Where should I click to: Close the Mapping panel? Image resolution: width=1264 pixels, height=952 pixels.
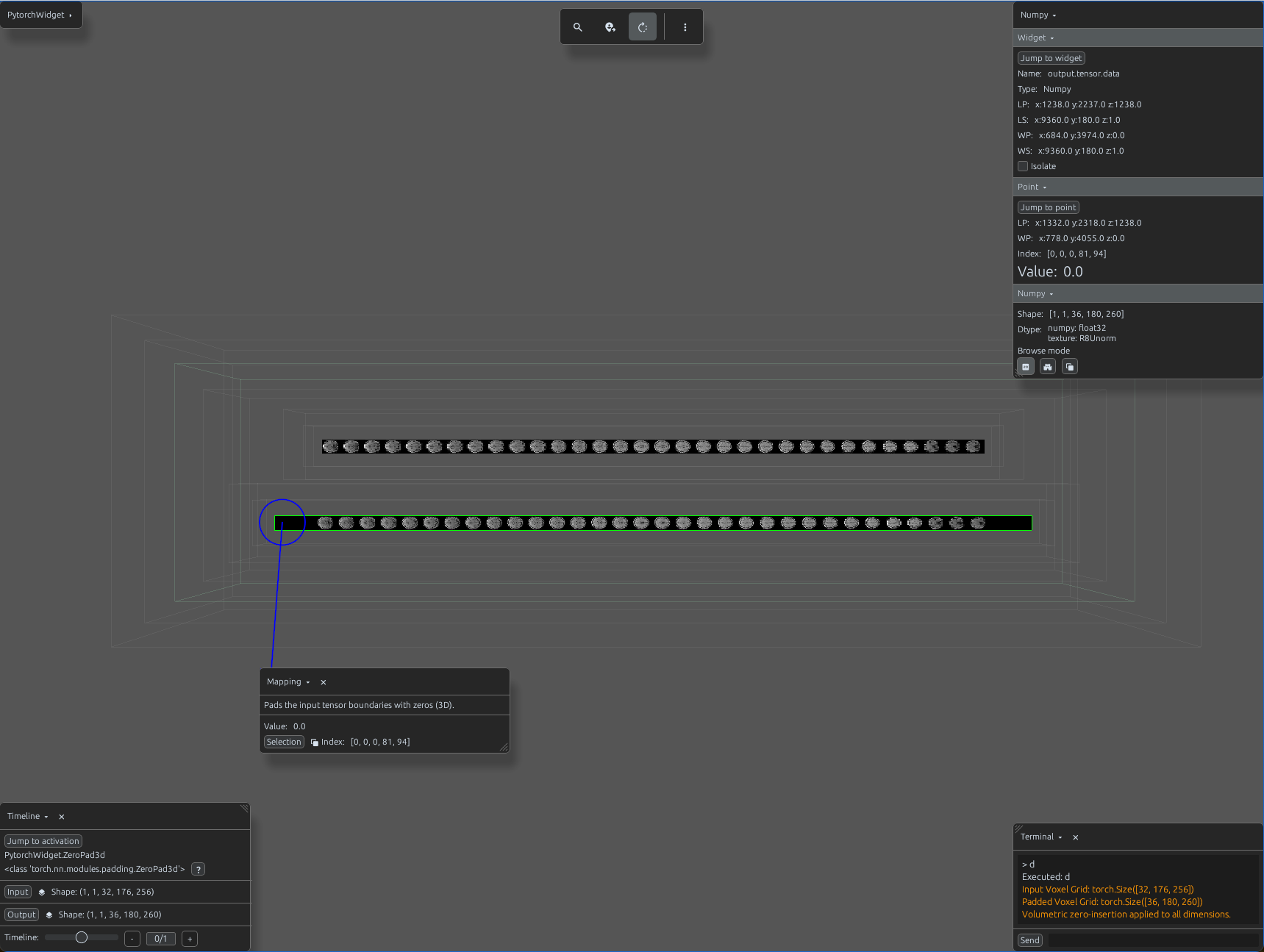[323, 682]
